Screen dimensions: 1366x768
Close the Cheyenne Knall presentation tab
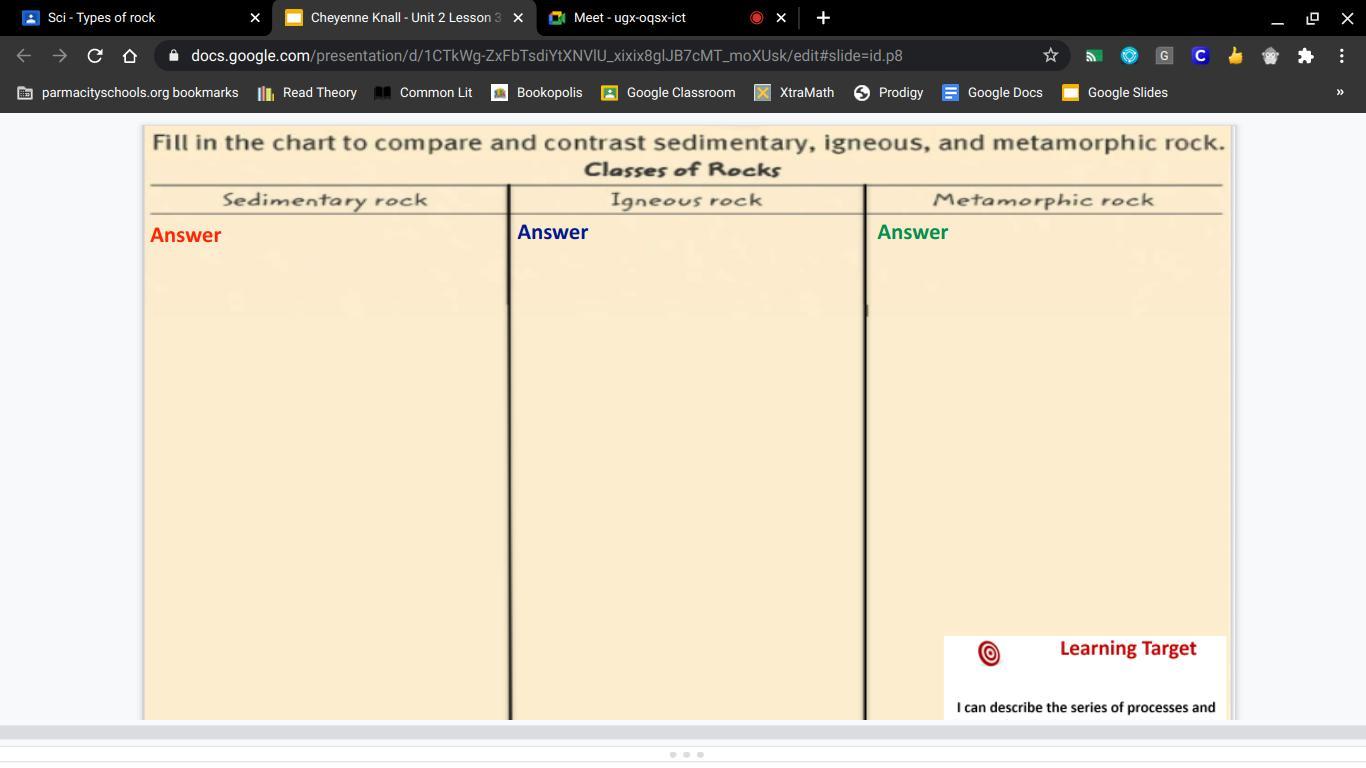[x=518, y=18]
